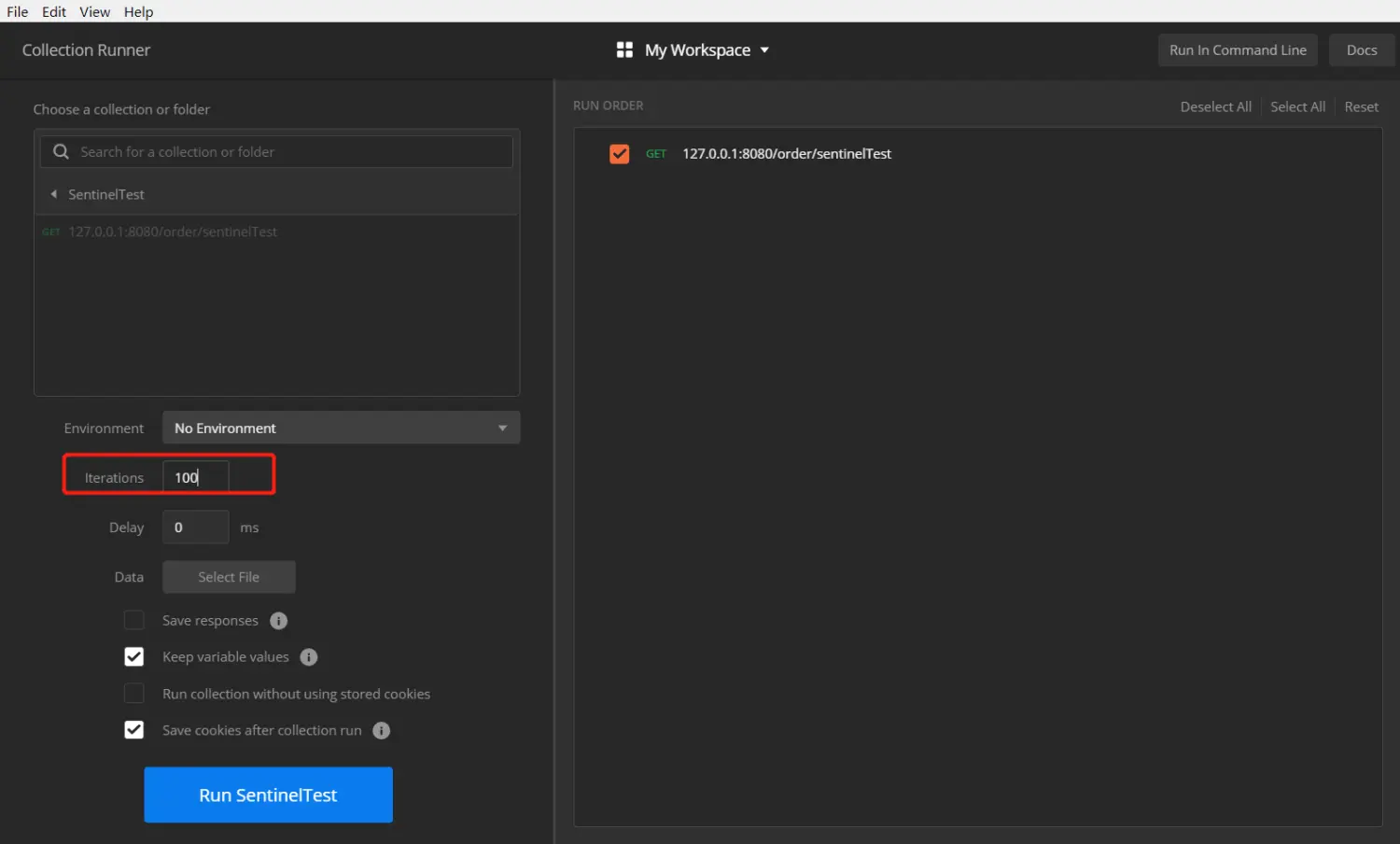Open the My Workspace dropdown arrow
1400x844 pixels.
(764, 50)
